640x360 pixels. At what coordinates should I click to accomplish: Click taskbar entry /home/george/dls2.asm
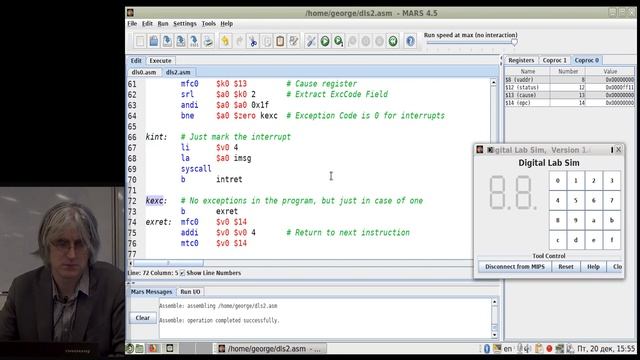[x=270, y=349]
